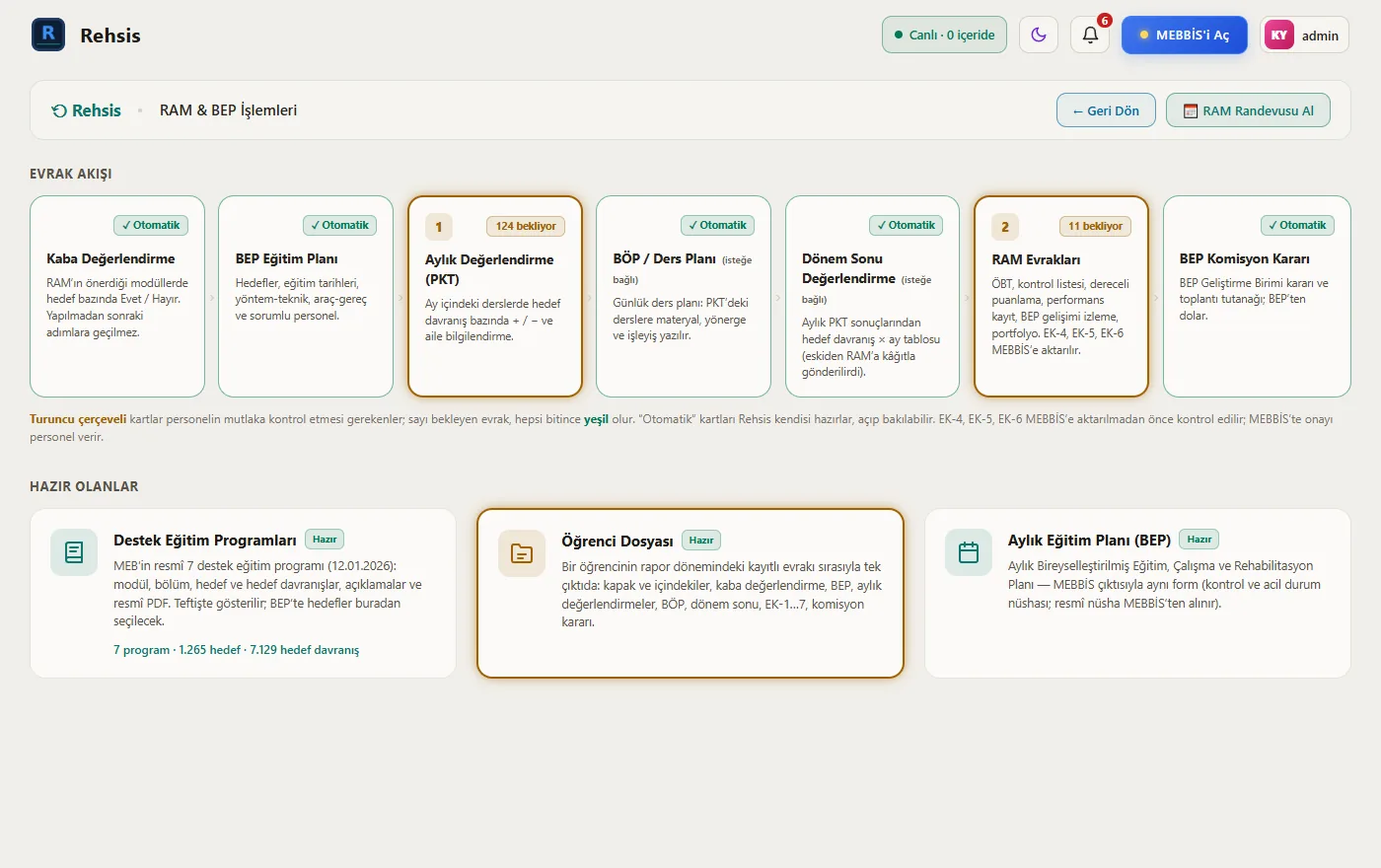
Task: Click the 11 bekliyor badge
Action: [1095, 226]
